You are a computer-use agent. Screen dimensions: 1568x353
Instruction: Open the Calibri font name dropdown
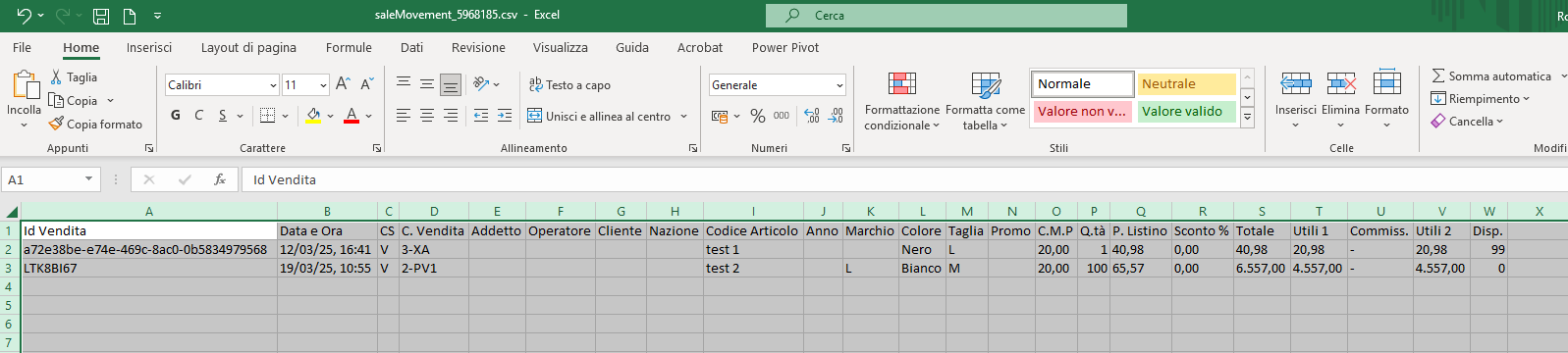click(x=273, y=85)
